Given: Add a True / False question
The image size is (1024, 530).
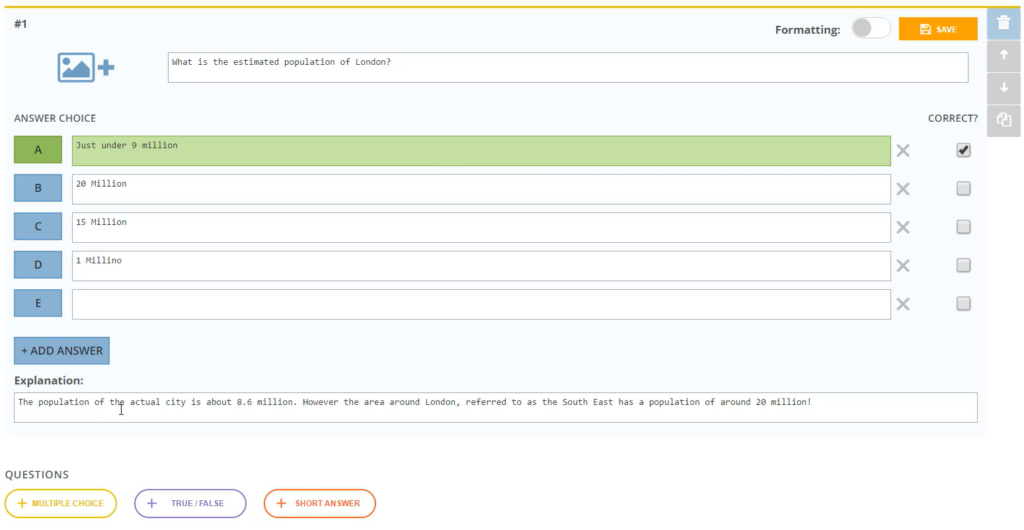Looking at the screenshot, I should click(x=190, y=503).
